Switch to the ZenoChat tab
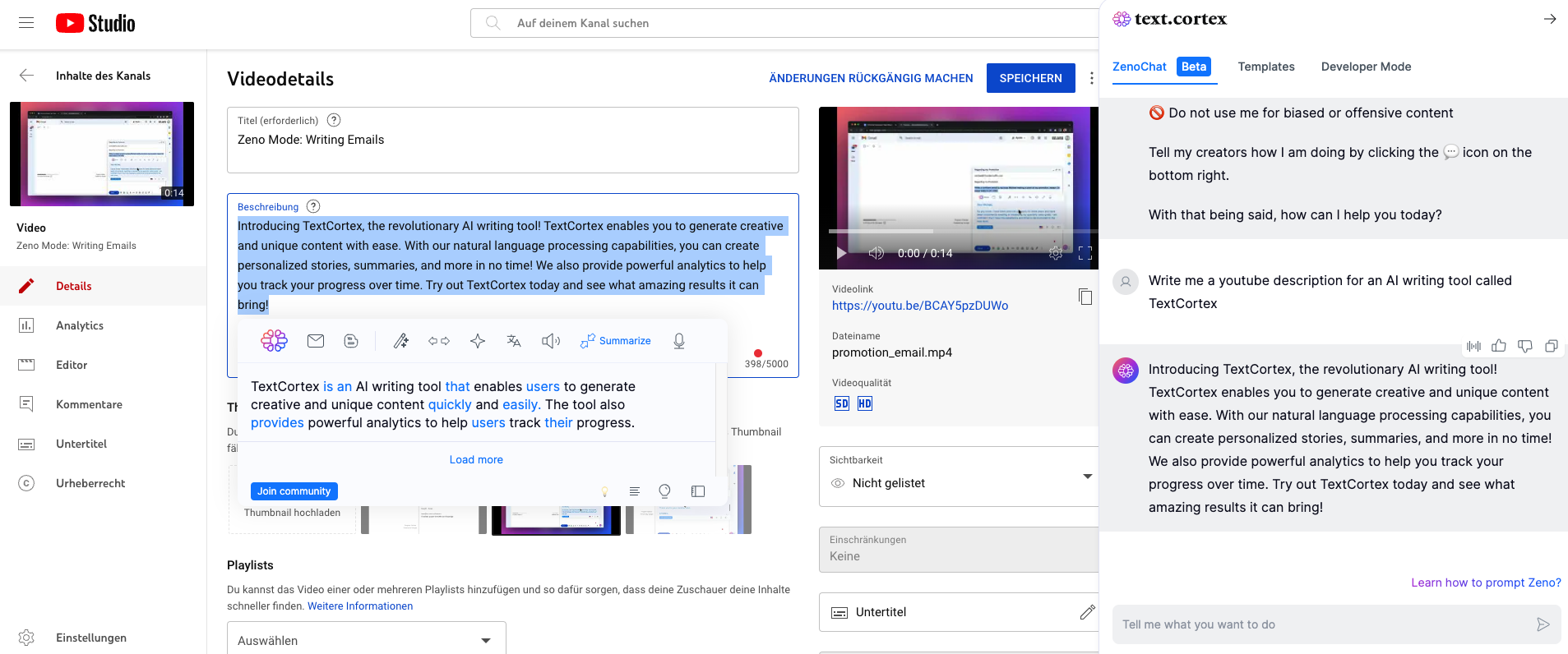 click(x=1140, y=67)
